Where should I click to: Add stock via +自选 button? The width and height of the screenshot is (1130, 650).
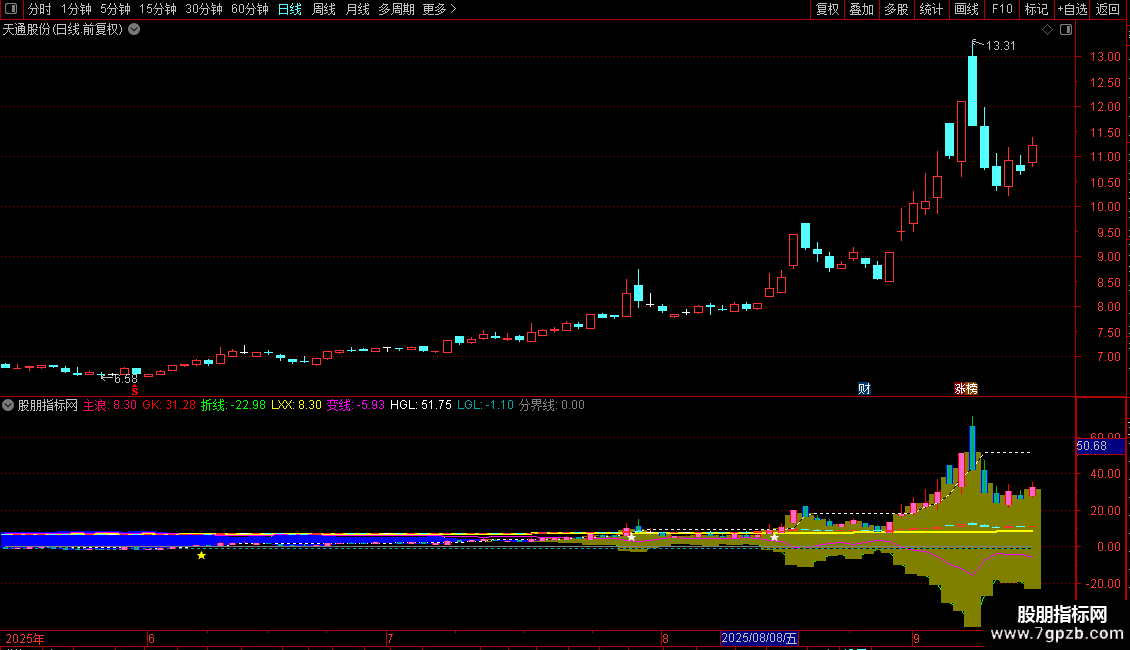coord(1072,9)
